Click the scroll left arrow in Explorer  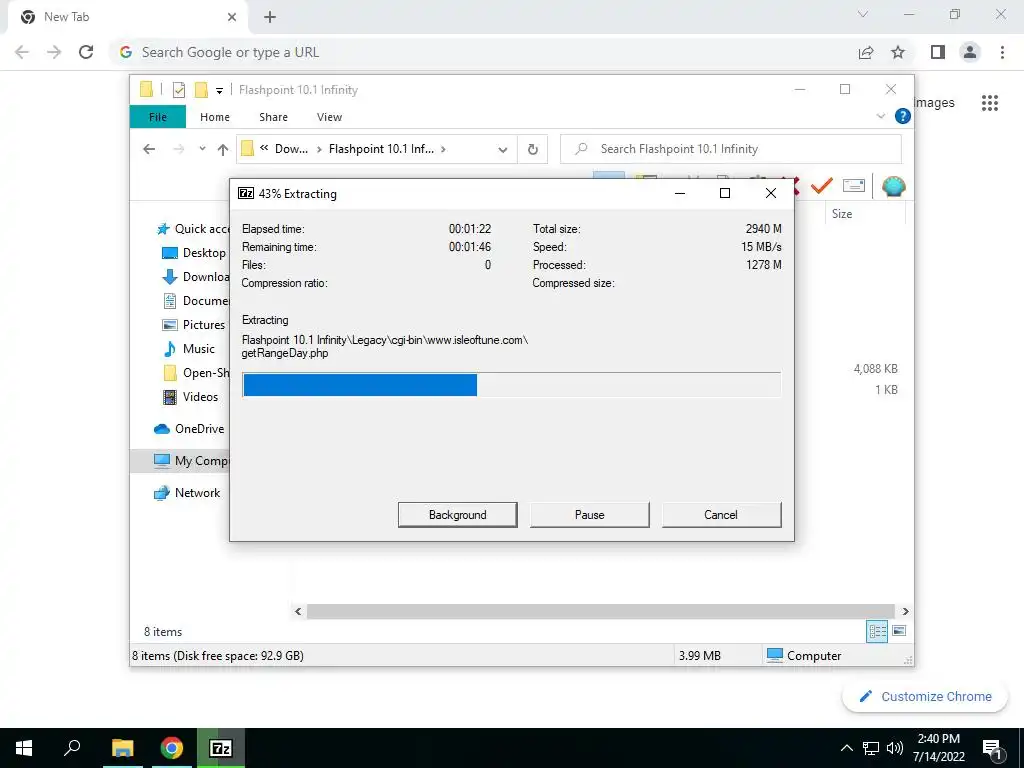click(x=298, y=611)
